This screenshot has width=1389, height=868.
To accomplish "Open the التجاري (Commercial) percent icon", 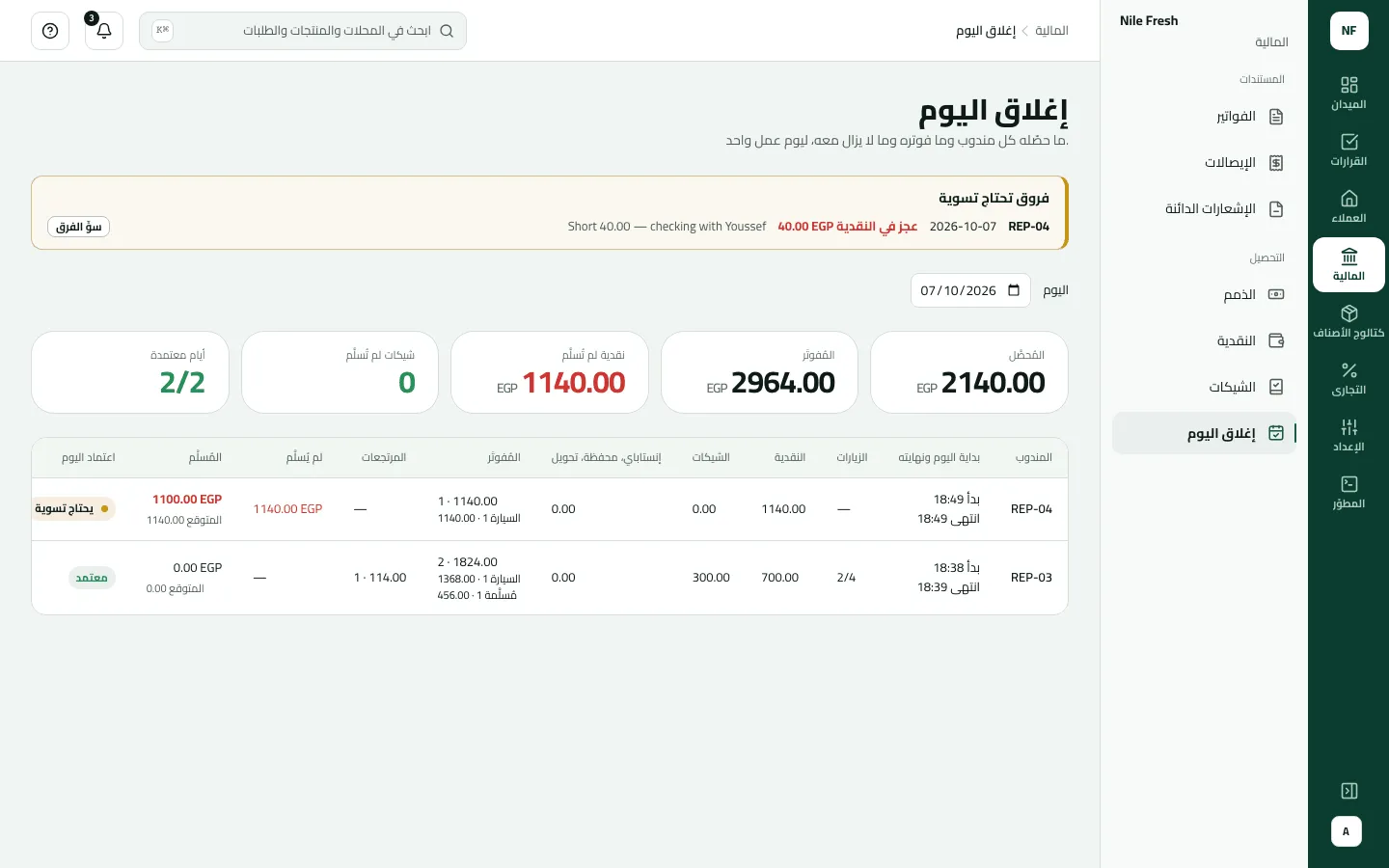I will 1348,378.
